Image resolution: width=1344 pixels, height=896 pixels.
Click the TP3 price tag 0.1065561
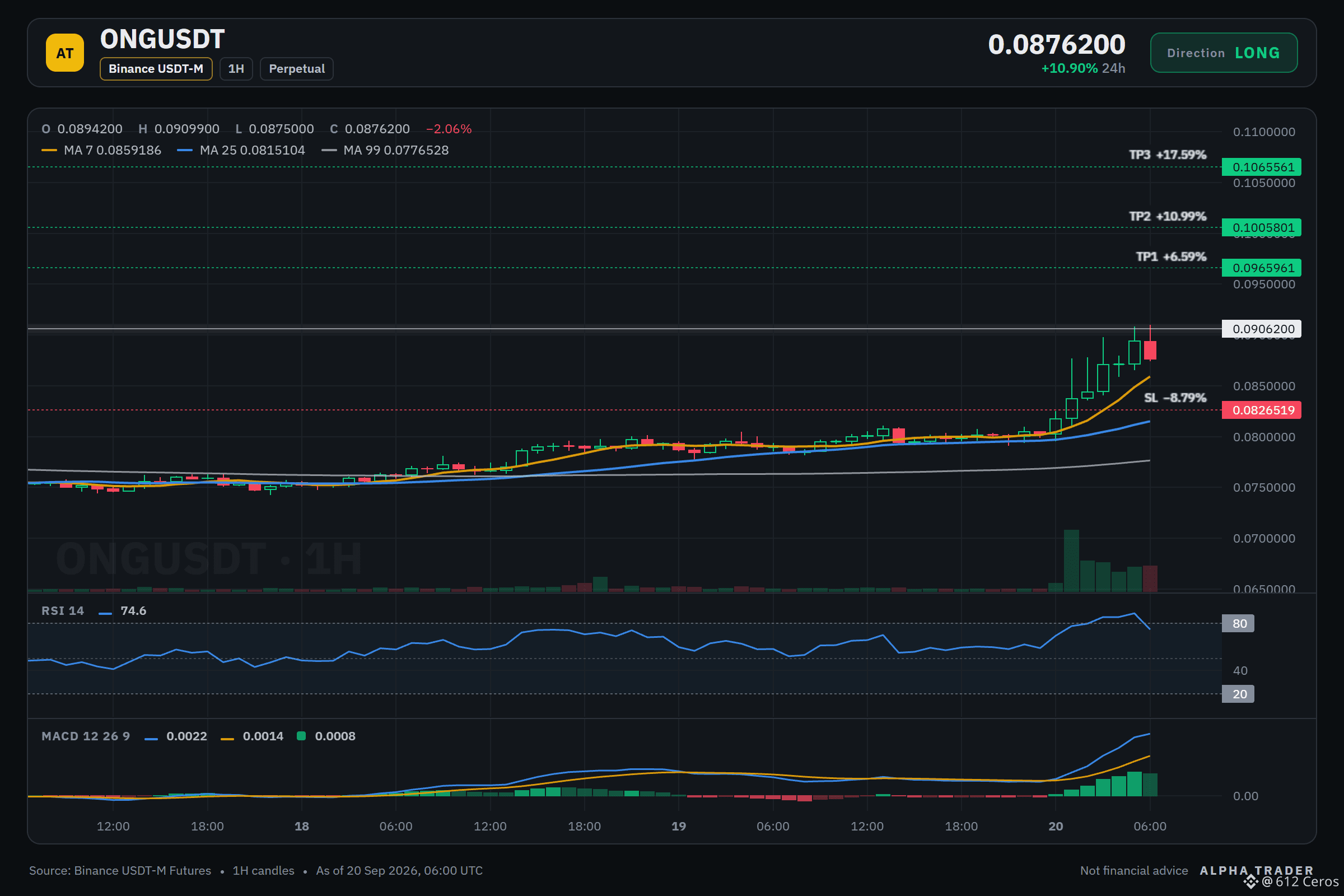point(1261,167)
